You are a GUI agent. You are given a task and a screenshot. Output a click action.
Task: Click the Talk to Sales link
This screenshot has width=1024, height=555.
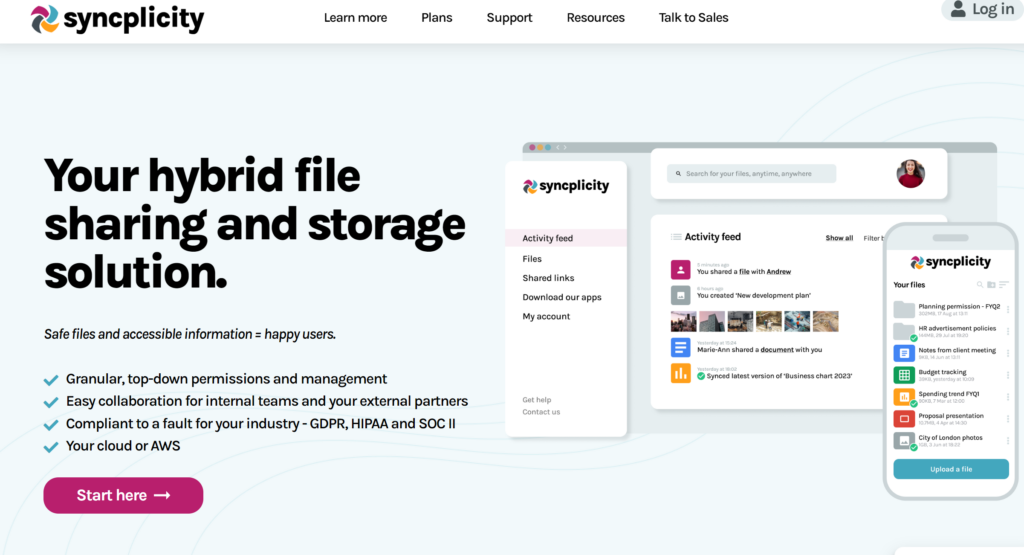(x=693, y=17)
